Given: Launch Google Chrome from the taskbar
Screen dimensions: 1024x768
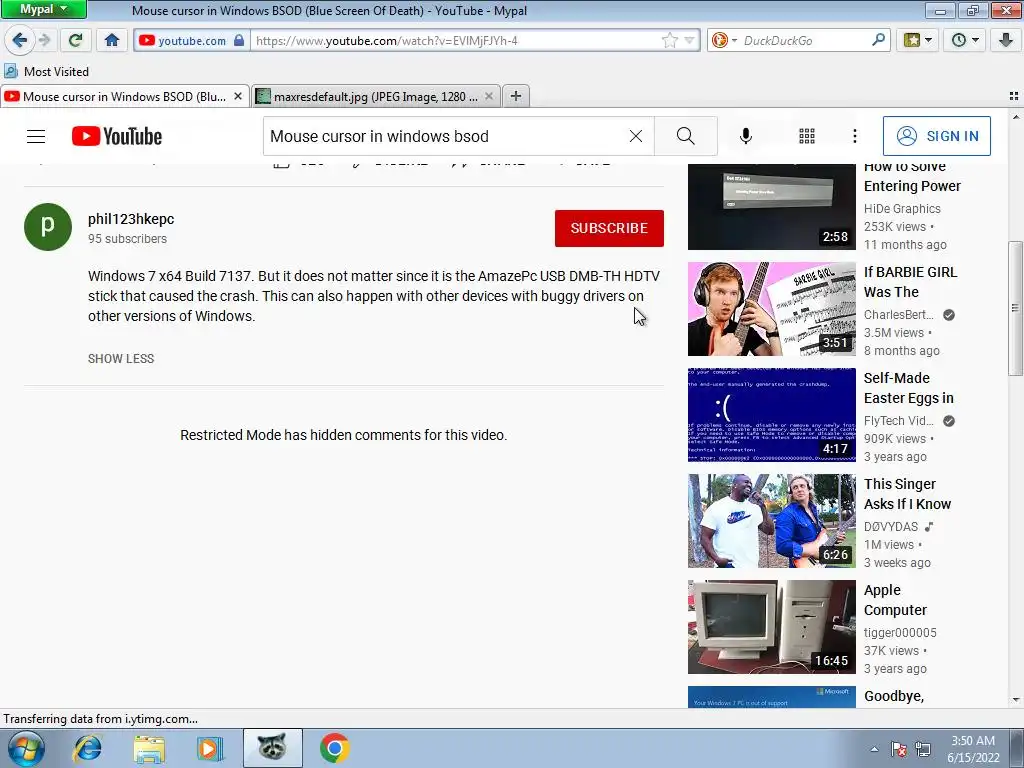Looking at the screenshot, I should coord(334,748).
